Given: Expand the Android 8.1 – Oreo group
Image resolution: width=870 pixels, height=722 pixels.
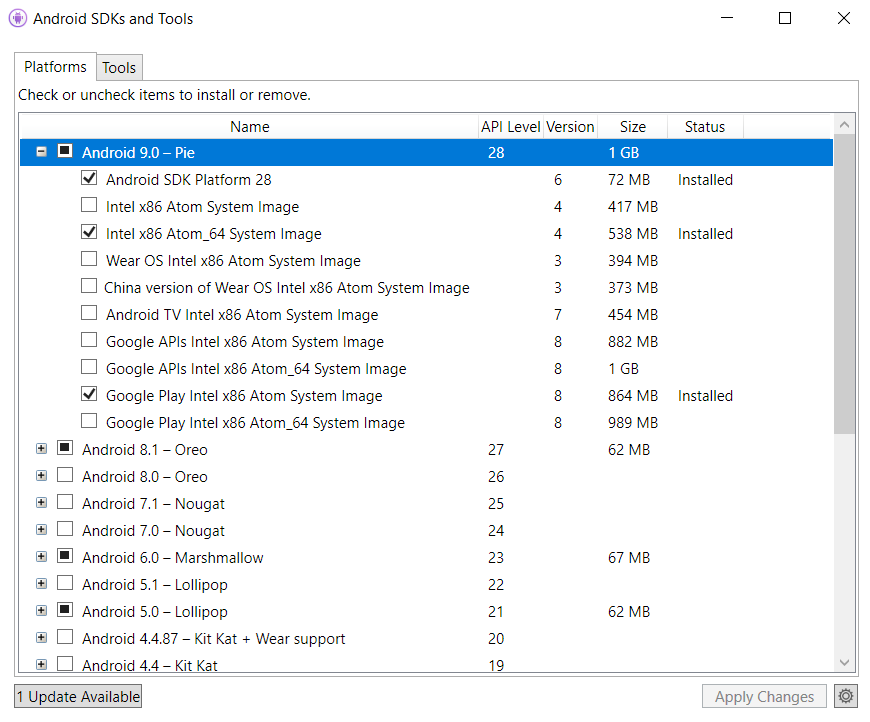Looking at the screenshot, I should click(41, 448).
